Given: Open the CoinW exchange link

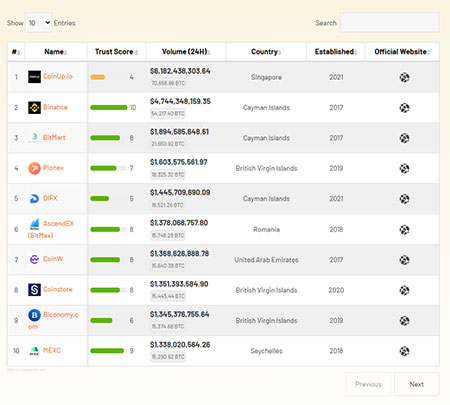Looking at the screenshot, I should [x=53, y=259].
